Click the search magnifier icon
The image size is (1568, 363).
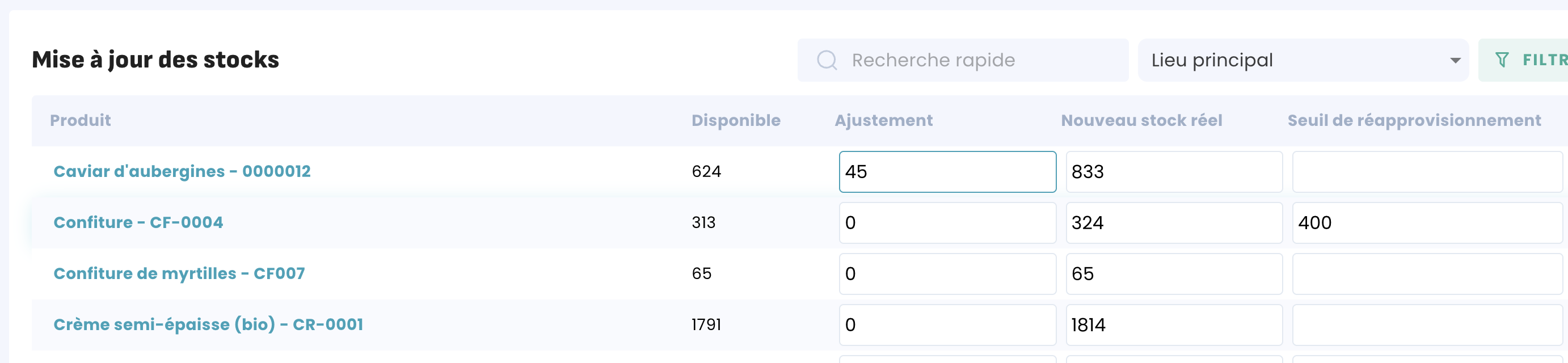point(827,60)
